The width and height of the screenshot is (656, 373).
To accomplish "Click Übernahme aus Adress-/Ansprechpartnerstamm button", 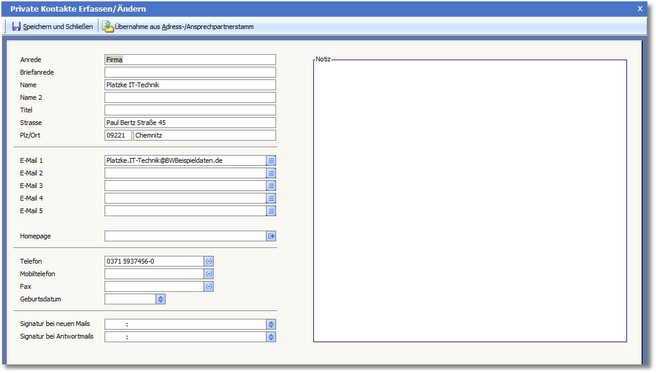I will (x=178, y=27).
